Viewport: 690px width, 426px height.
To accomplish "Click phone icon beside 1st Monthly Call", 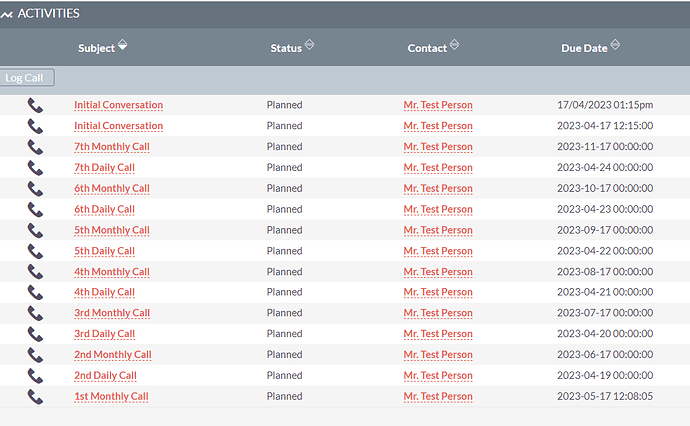I will pyautogui.click(x=35, y=397).
